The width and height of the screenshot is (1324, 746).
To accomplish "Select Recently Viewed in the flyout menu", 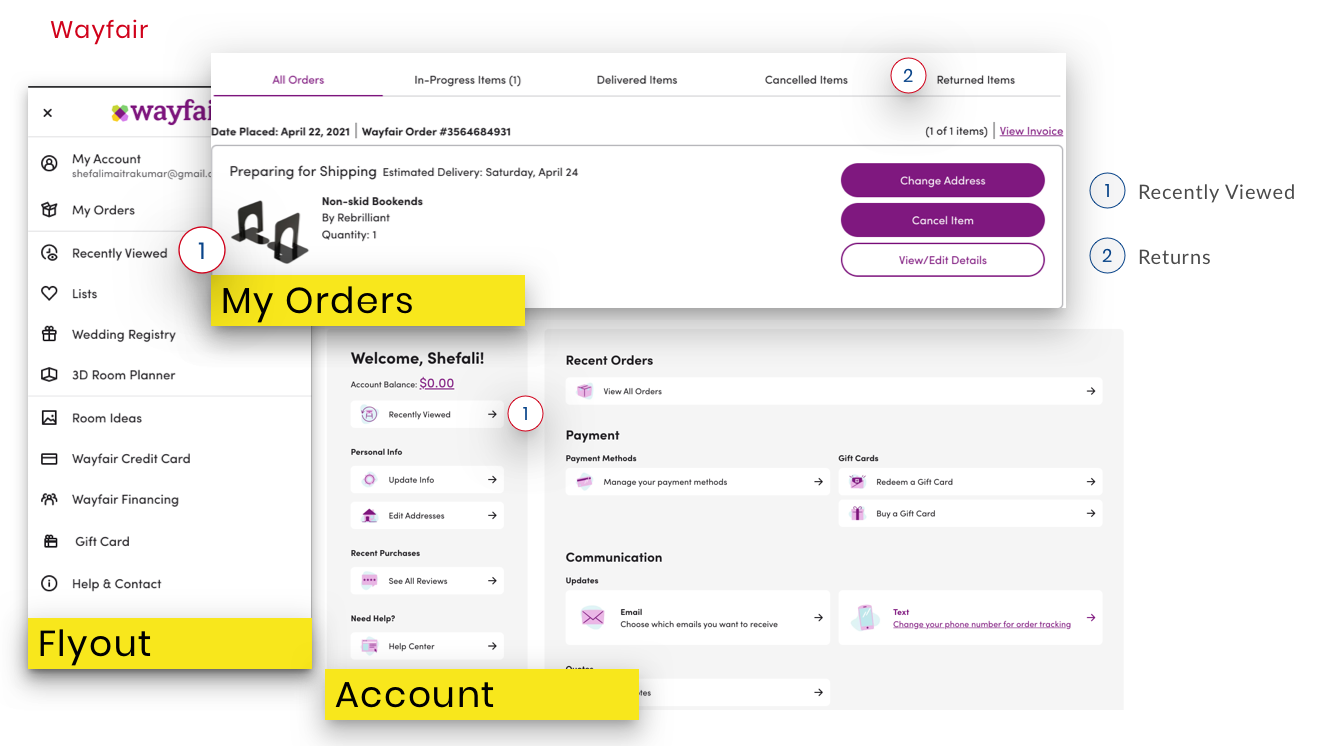I will [120, 253].
